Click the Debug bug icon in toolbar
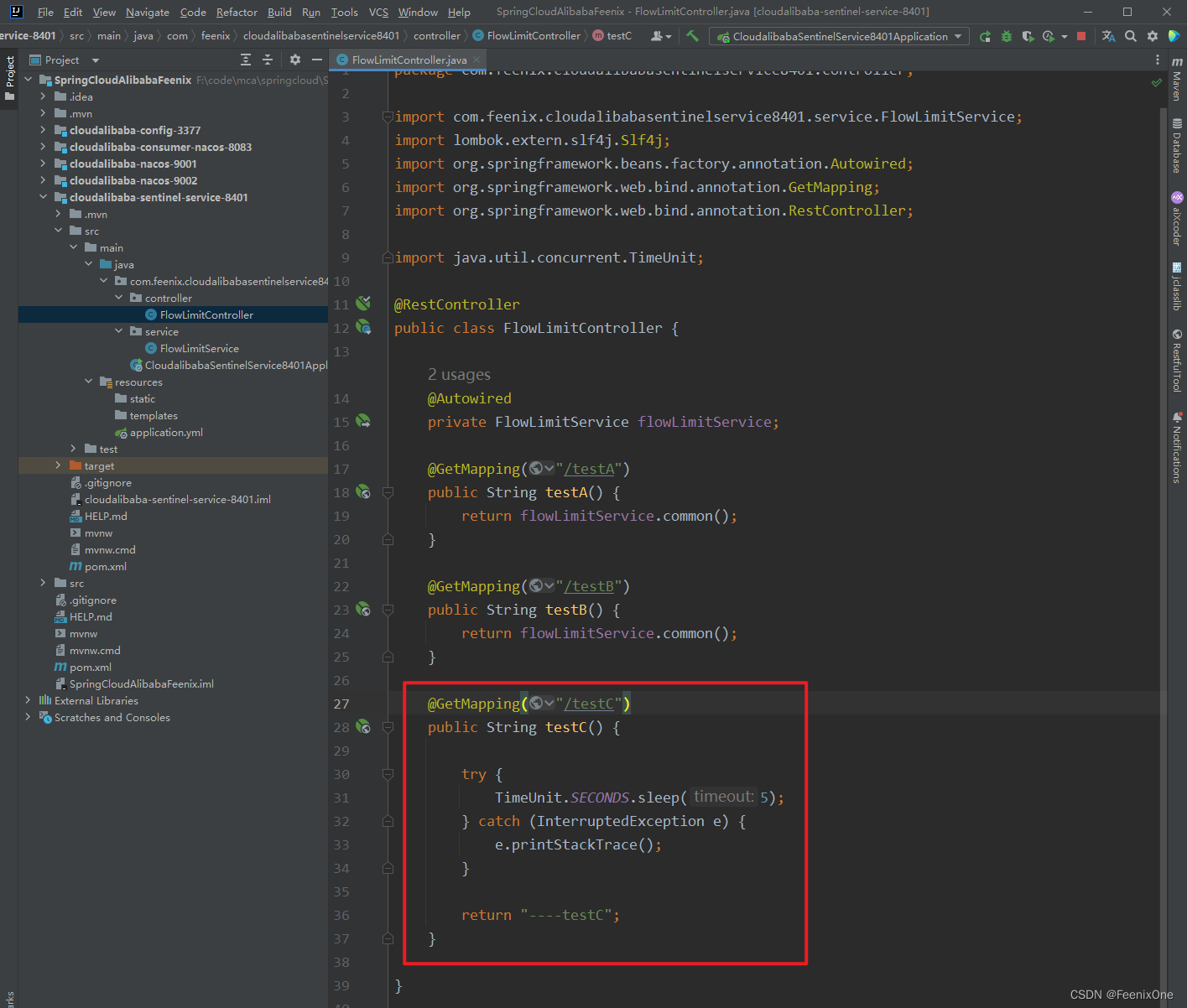The width and height of the screenshot is (1187, 1008). [1007, 36]
